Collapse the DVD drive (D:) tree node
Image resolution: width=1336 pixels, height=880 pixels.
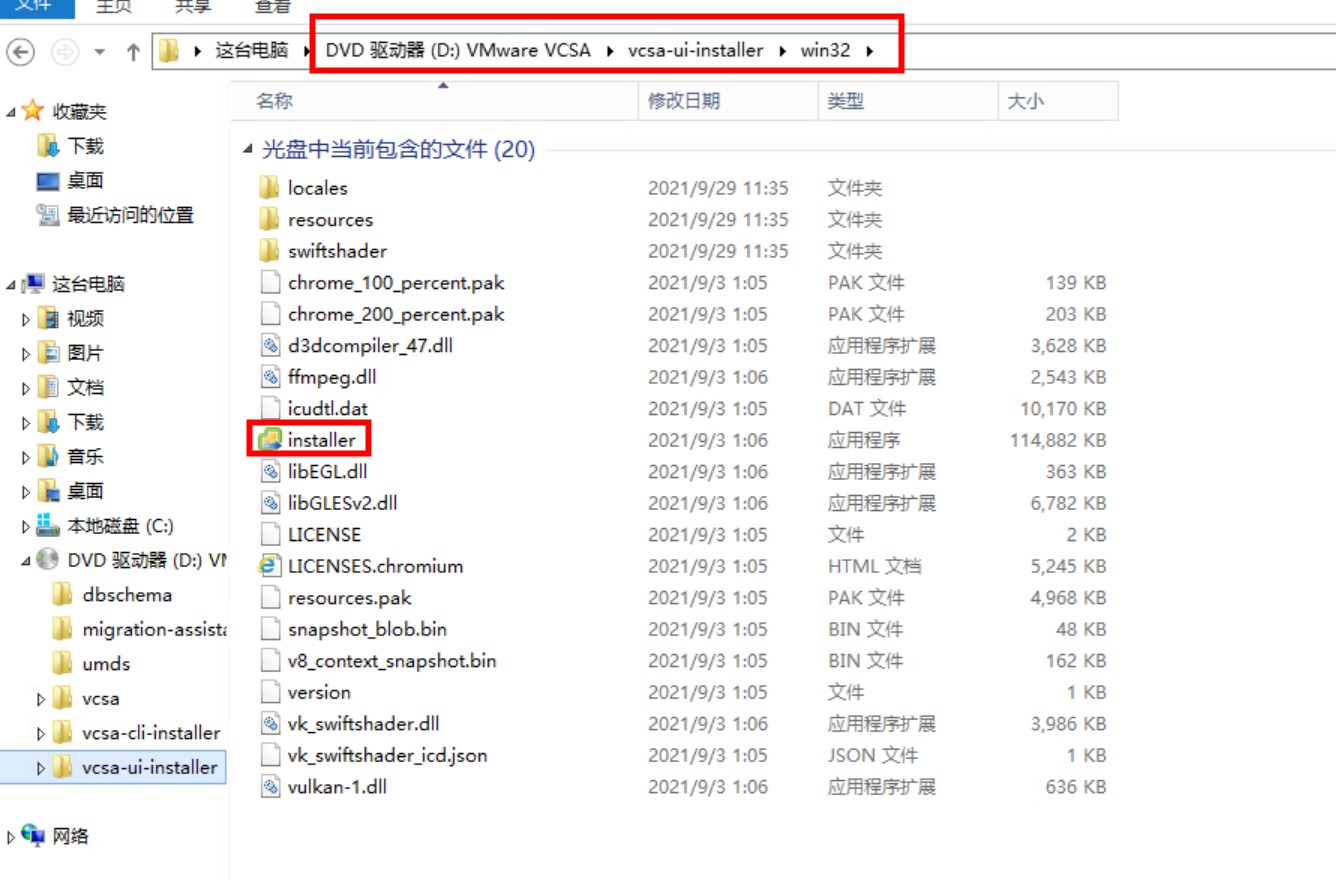pos(25,561)
